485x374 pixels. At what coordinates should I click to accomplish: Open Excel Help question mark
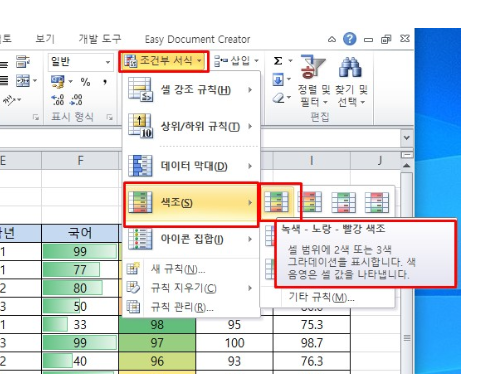349,39
